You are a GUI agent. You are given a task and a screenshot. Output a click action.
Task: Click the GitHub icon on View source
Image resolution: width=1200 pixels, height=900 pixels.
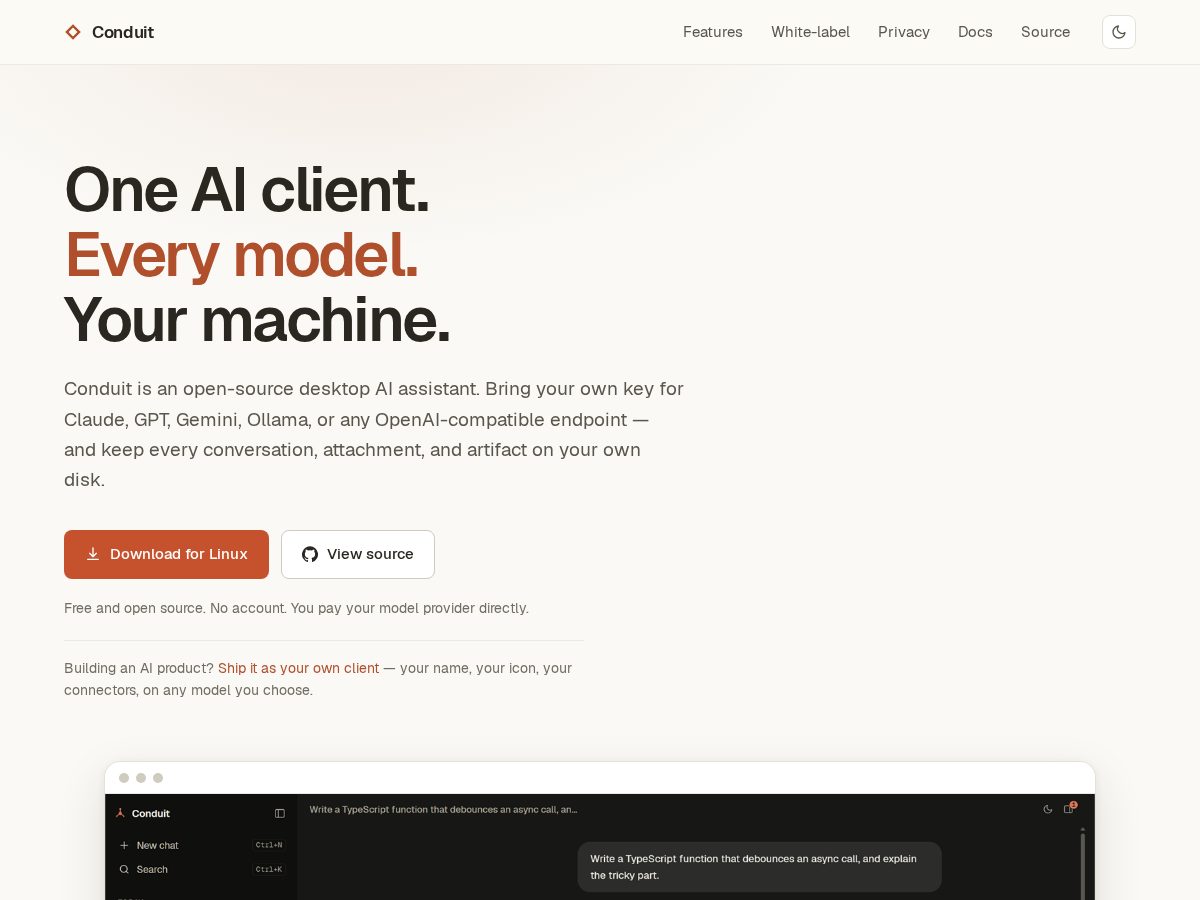click(x=310, y=554)
